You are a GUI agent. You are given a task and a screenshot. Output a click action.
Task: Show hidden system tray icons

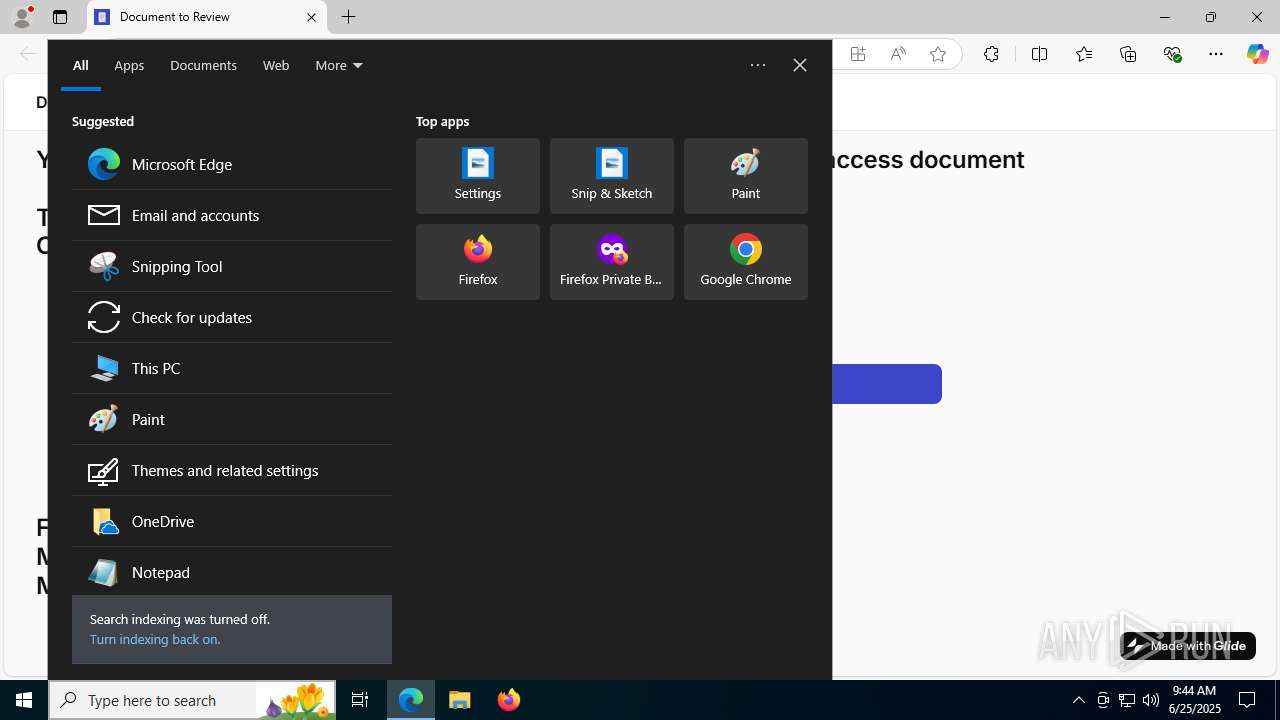coord(1078,700)
